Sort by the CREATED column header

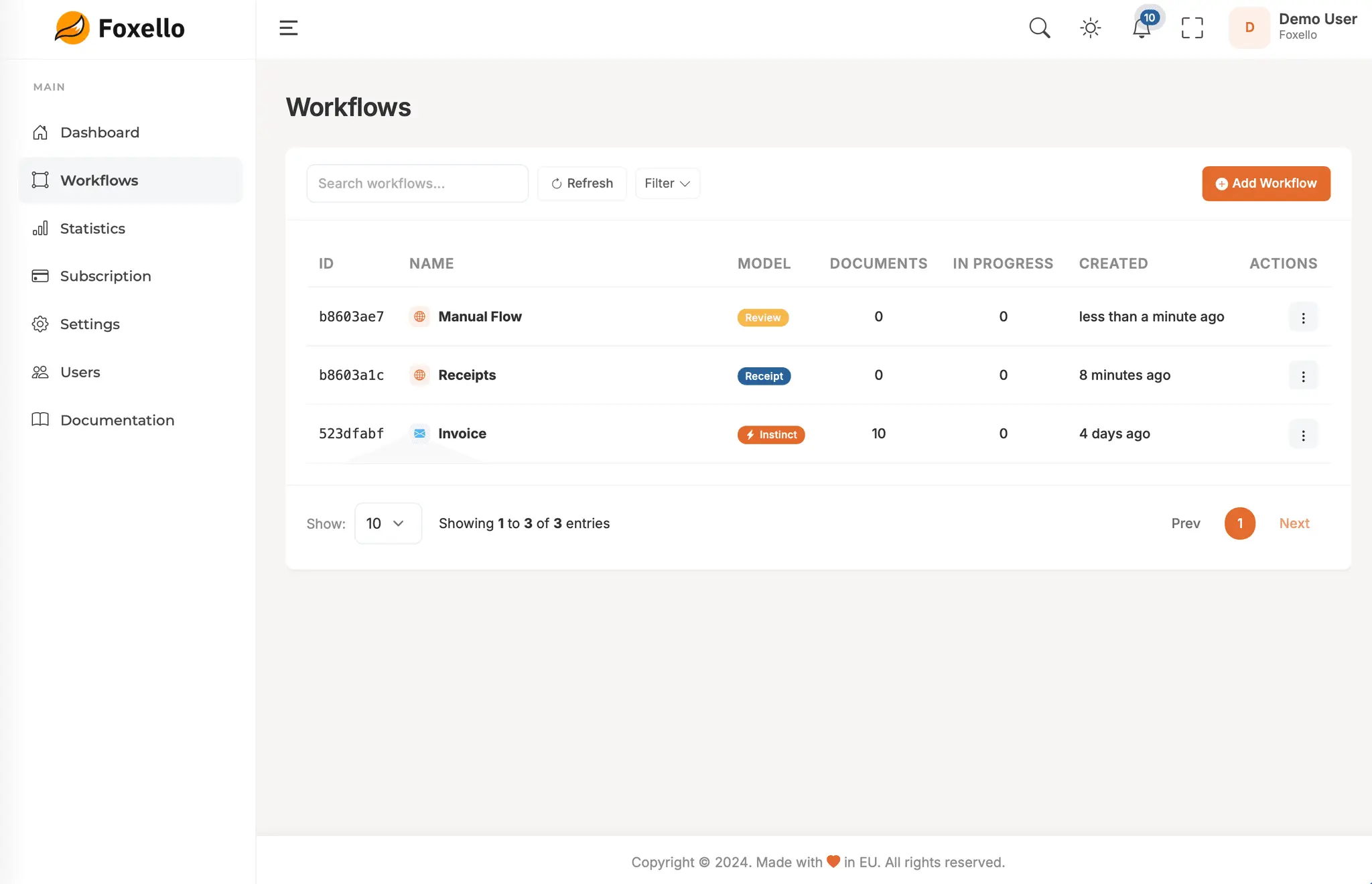[x=1113, y=263]
